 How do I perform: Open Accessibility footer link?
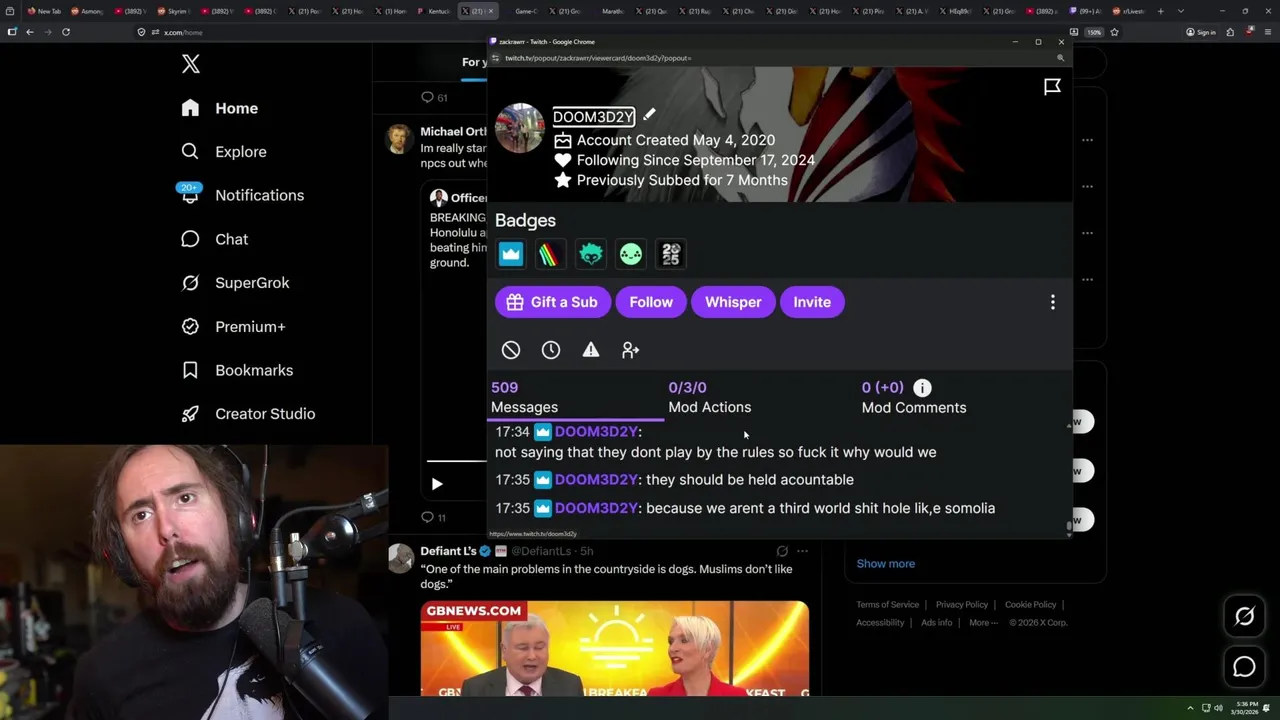[x=880, y=622]
